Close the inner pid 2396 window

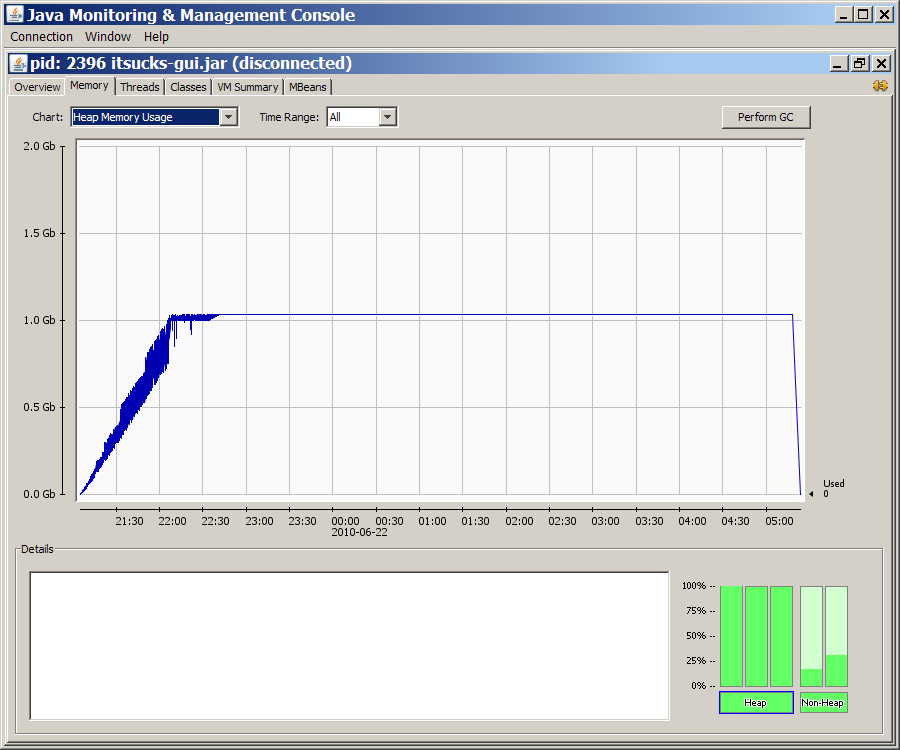coord(882,63)
